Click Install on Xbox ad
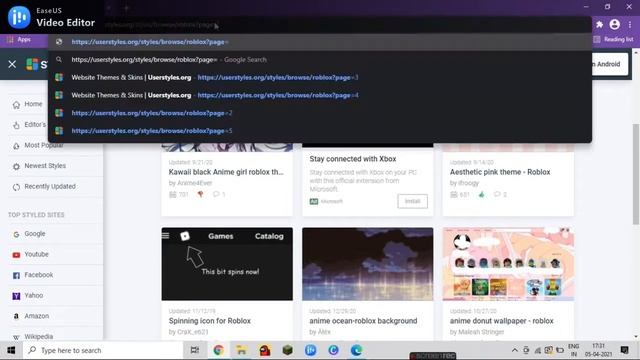This screenshot has width=640, height=360. (412, 201)
